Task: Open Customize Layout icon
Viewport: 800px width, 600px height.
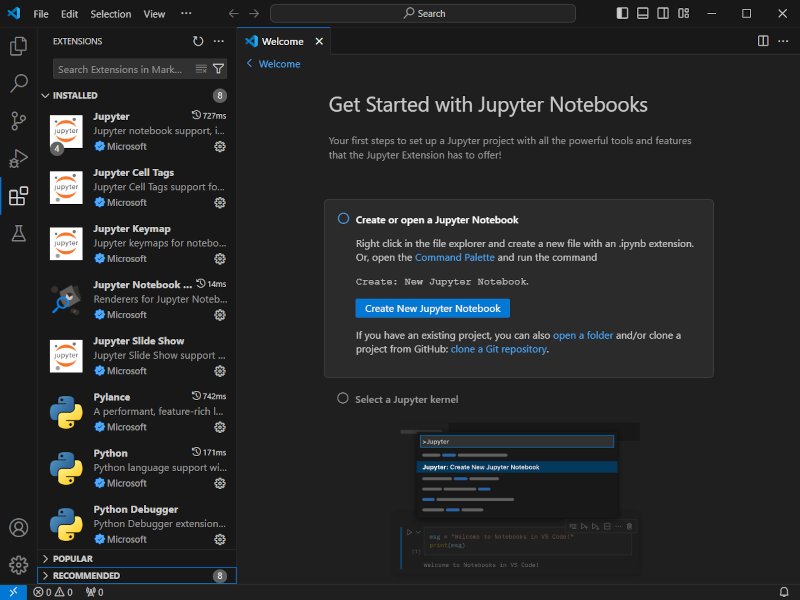Action: [684, 14]
